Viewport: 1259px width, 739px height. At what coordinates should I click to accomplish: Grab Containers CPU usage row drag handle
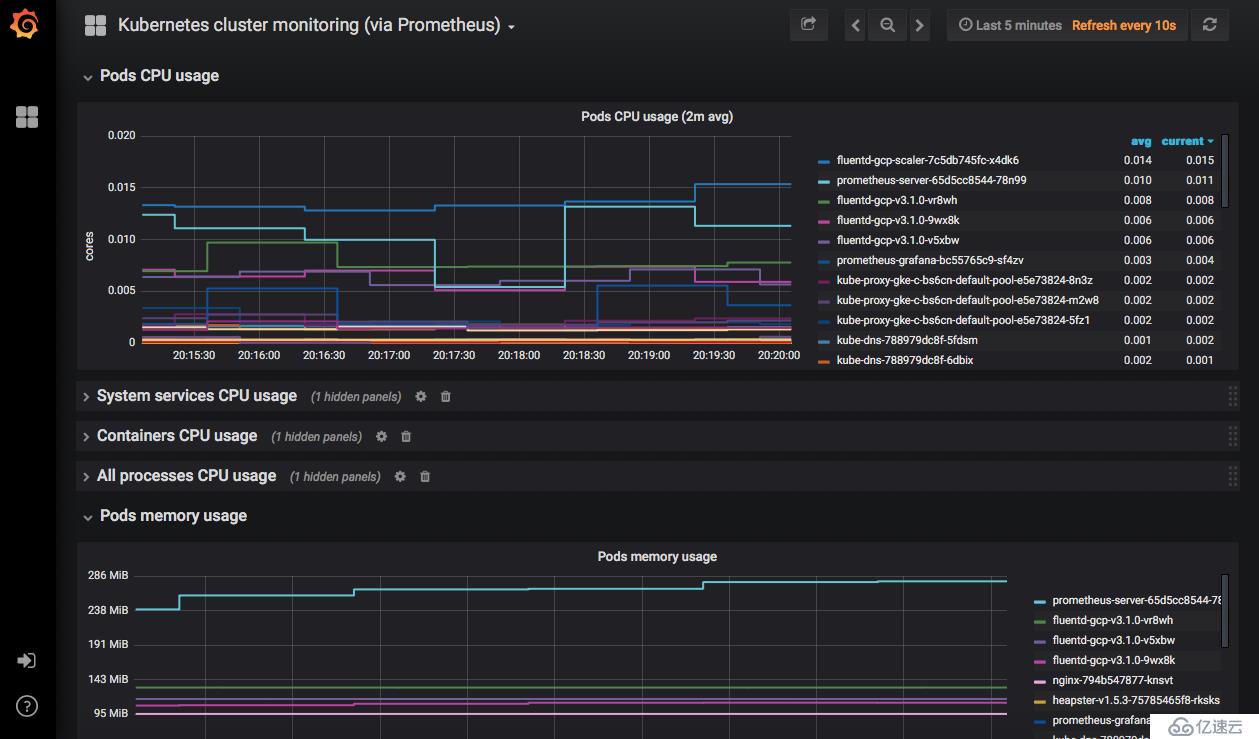coord(1232,436)
